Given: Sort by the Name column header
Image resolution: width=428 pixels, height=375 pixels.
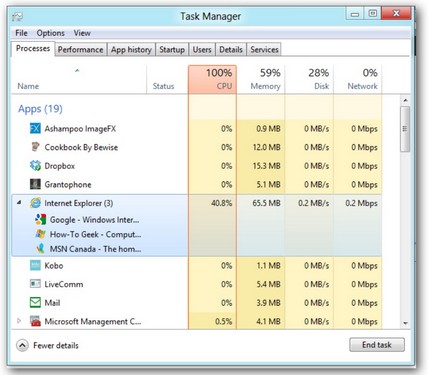Looking at the screenshot, I should 79,79.
